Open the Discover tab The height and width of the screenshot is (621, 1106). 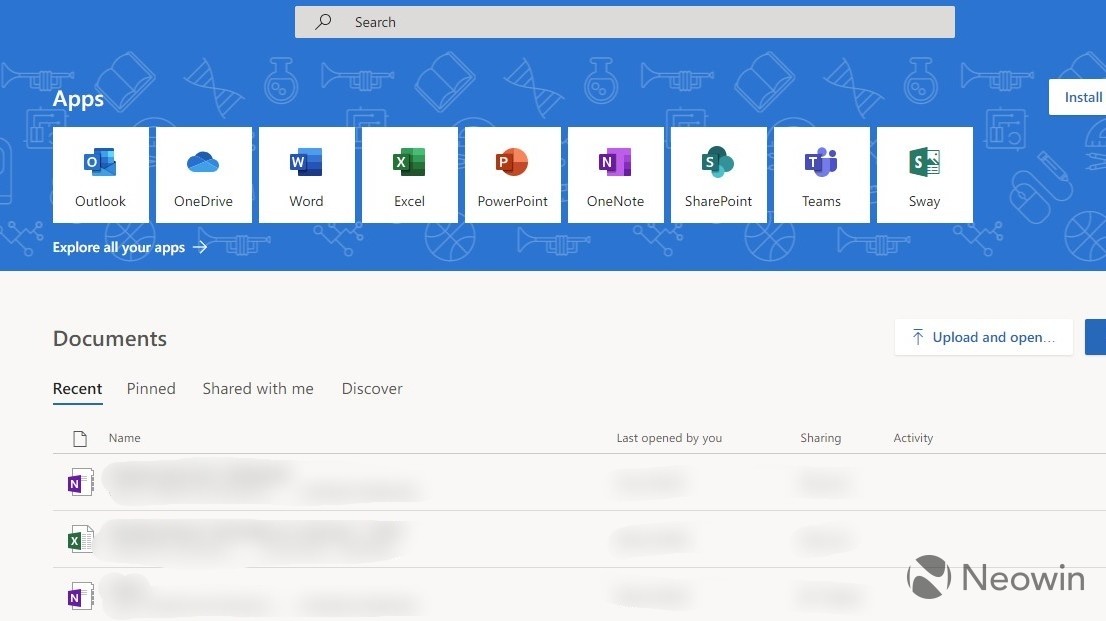371,389
